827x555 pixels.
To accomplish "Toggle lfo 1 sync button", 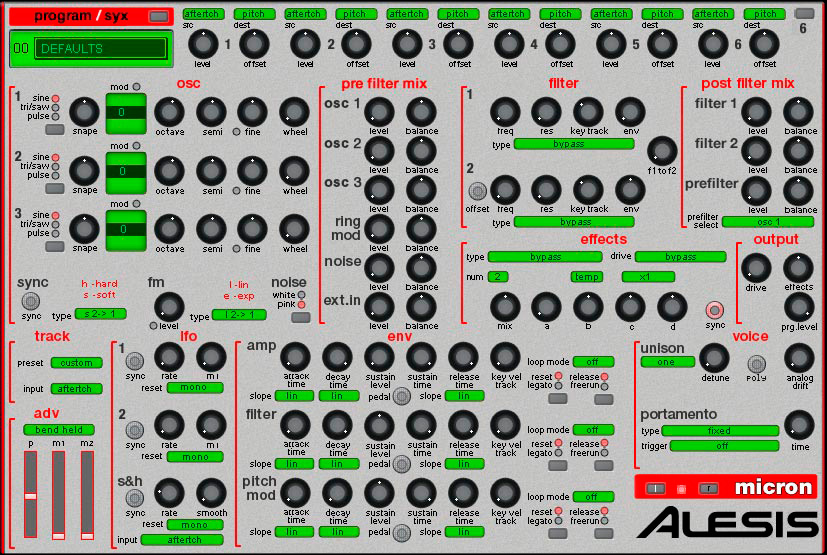I will tap(134, 361).
